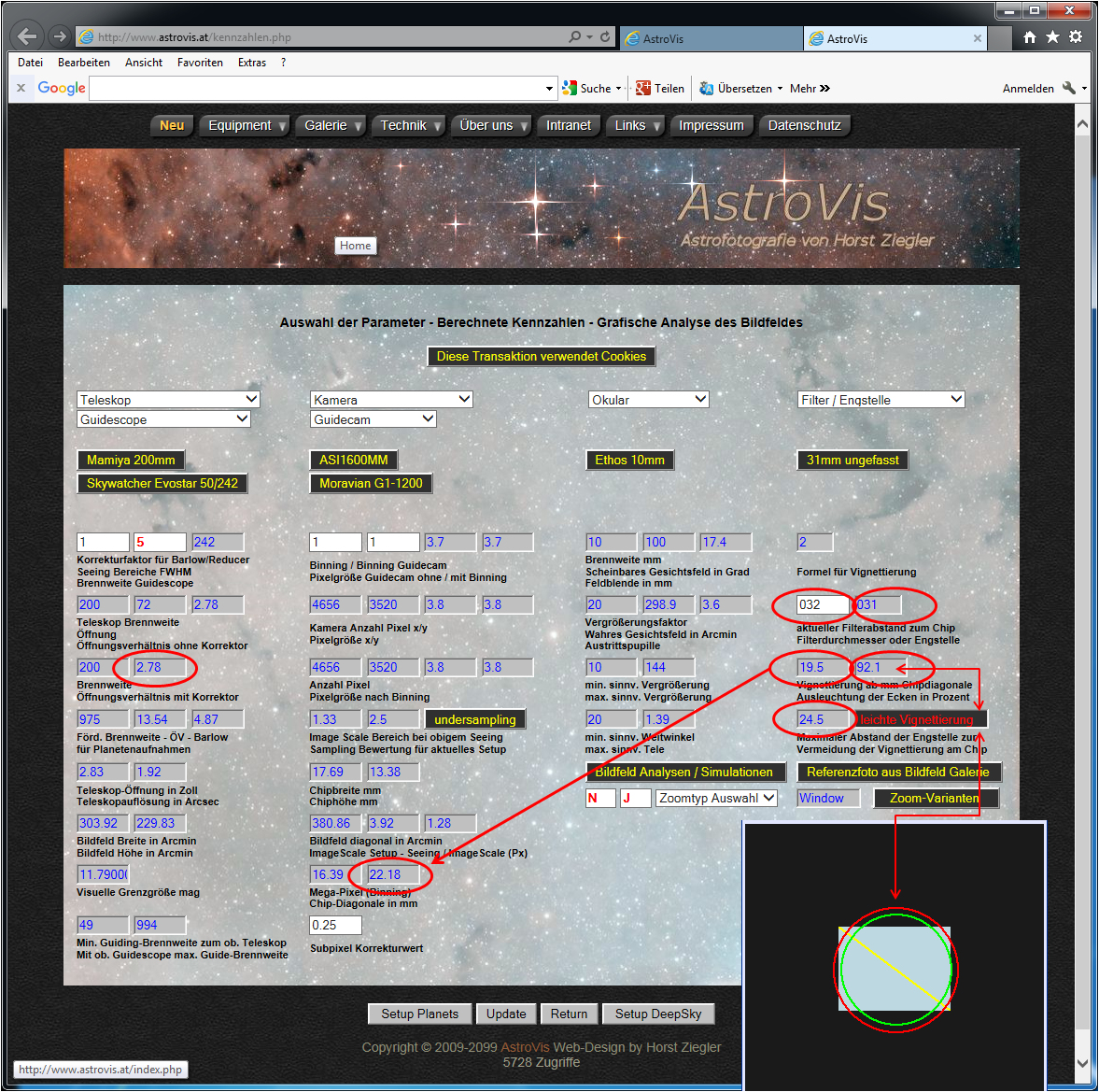
Task: Click the field-of-view simulation thumbnail
Action: (x=895, y=956)
